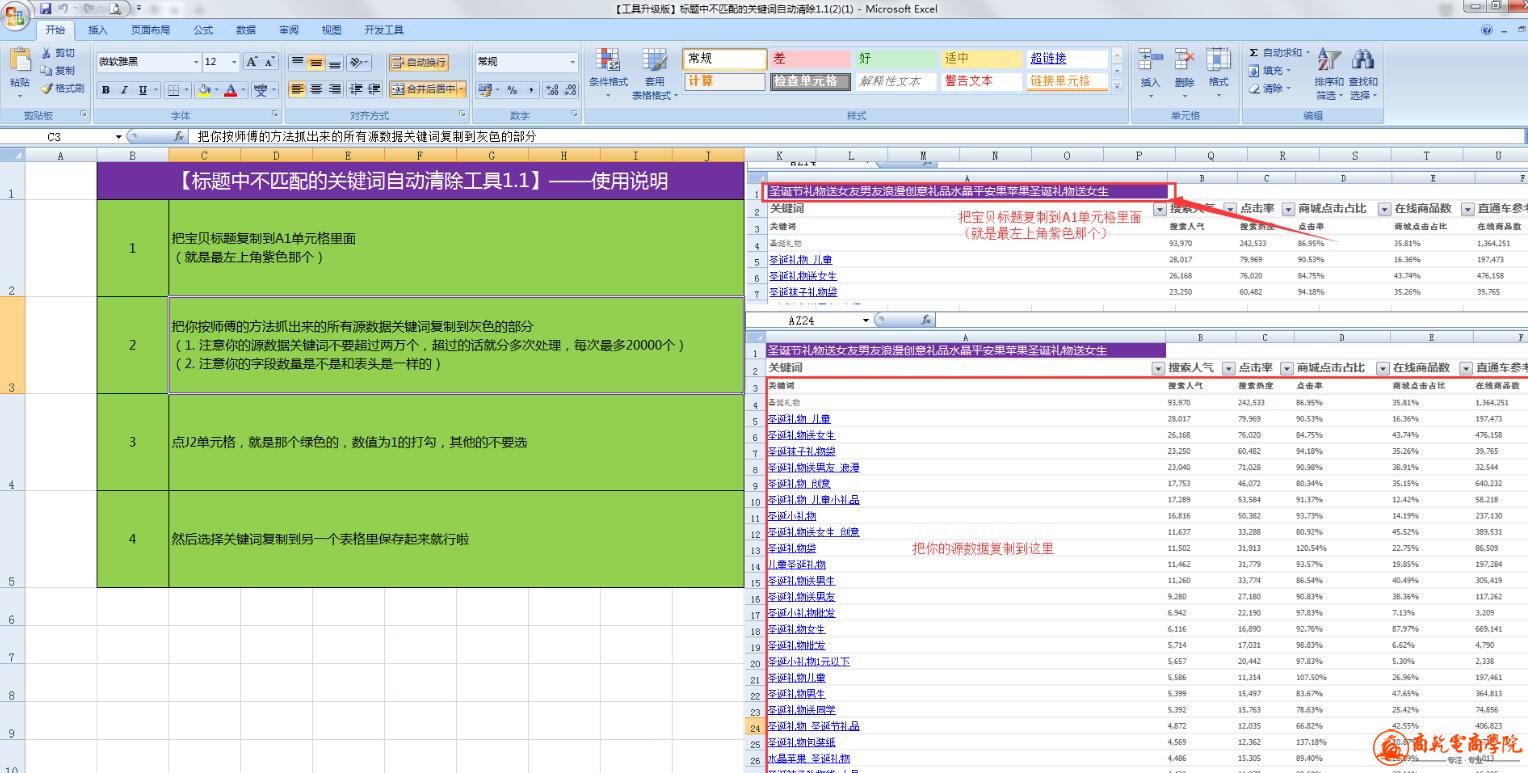Expand the 合并后居中 merge options arrow
Screen dimensions: 1528x773
pyautogui.click(x=461, y=89)
